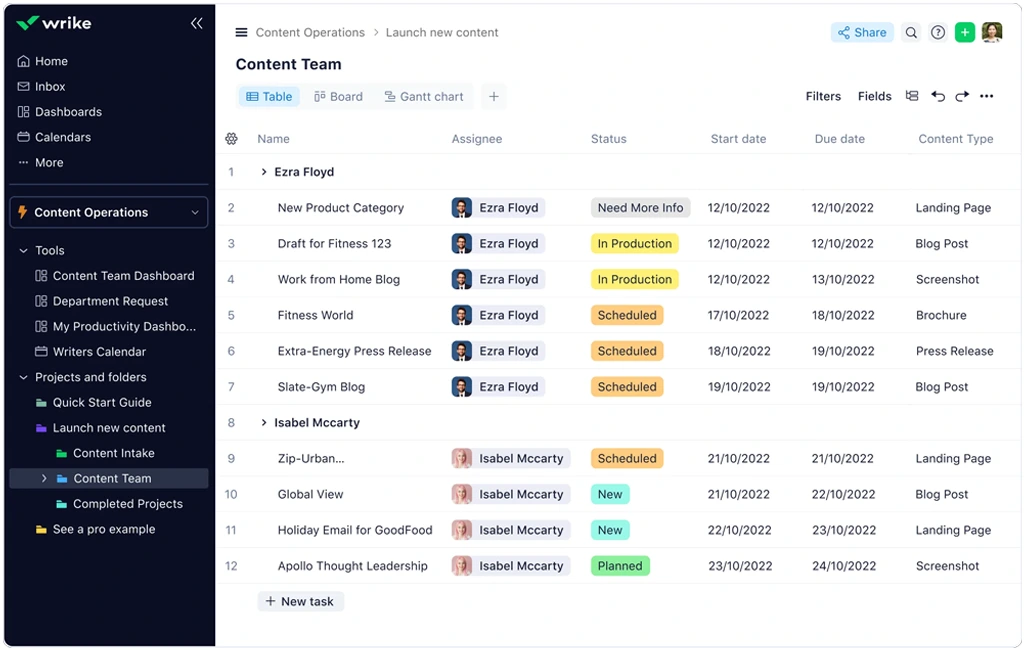This screenshot has width=1024, height=650.
Task: Click the green plus create button
Action: pos(965,33)
